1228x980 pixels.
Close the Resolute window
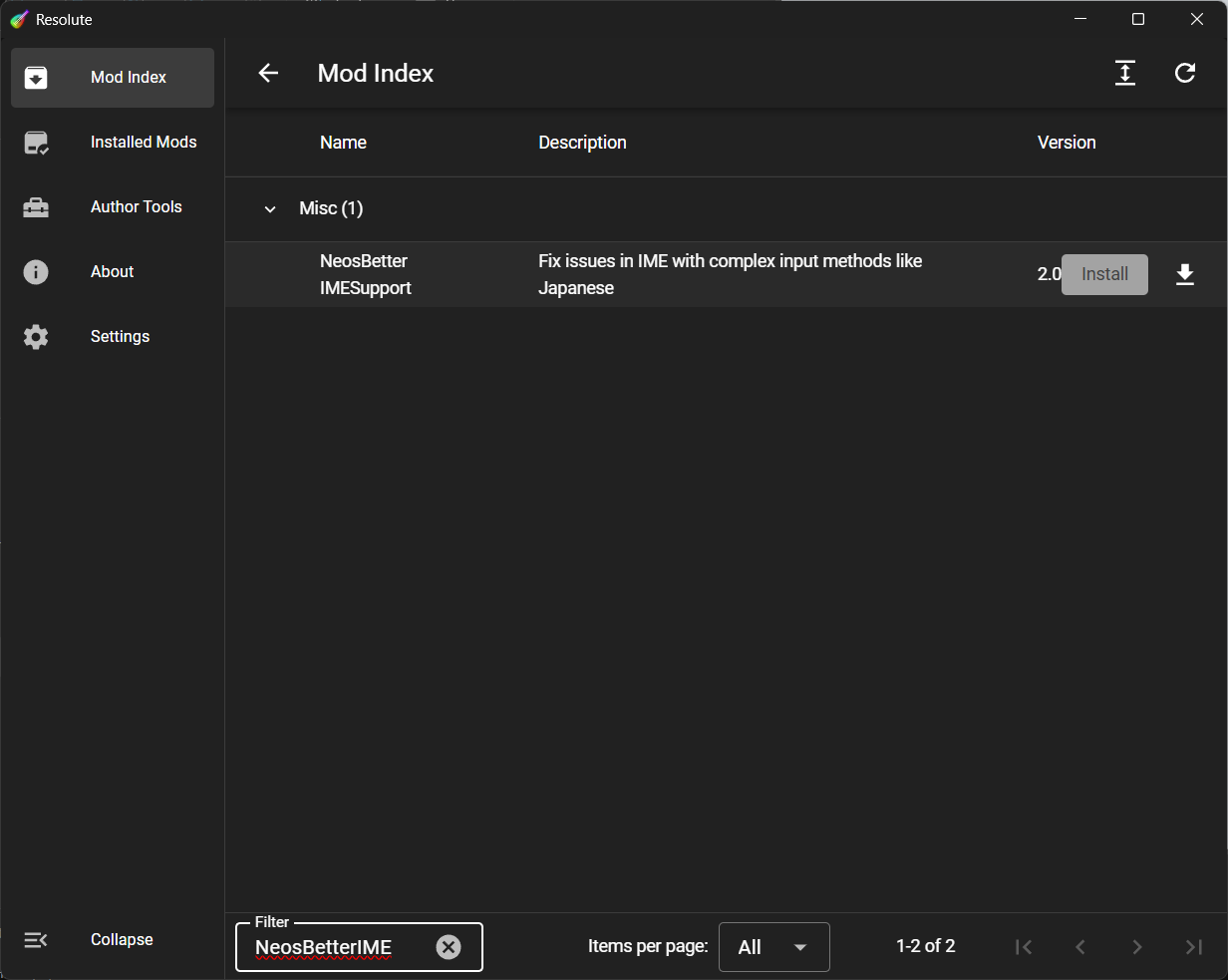(1198, 19)
